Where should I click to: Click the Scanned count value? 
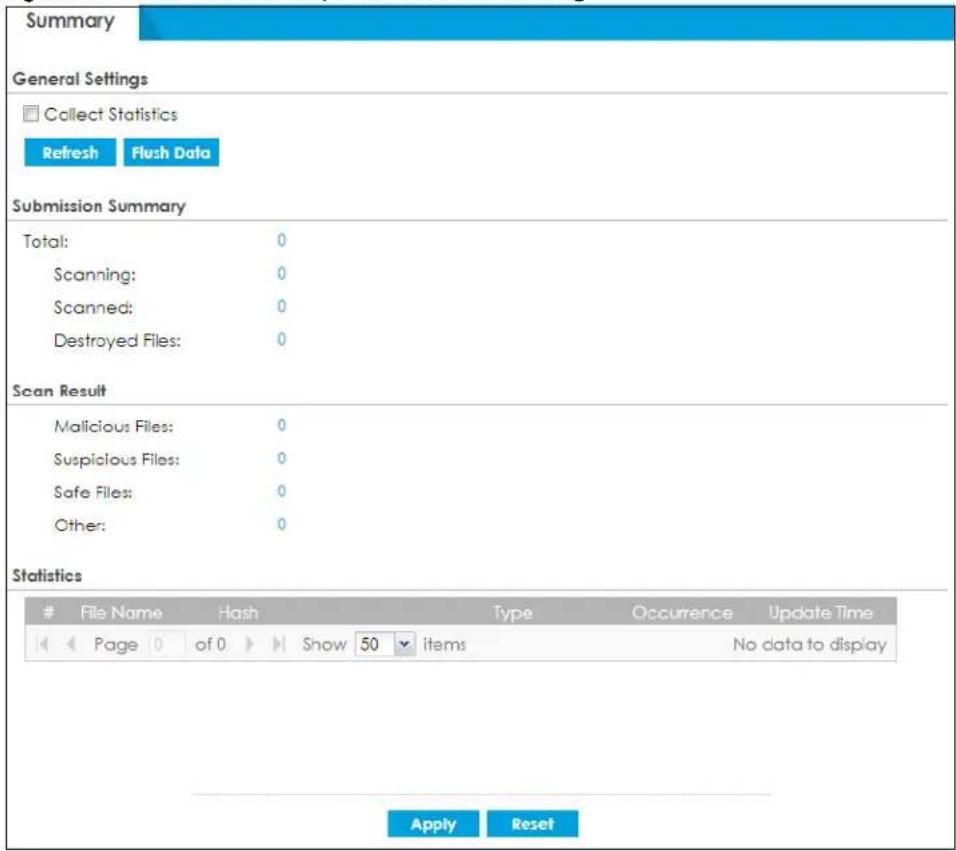pos(281,306)
